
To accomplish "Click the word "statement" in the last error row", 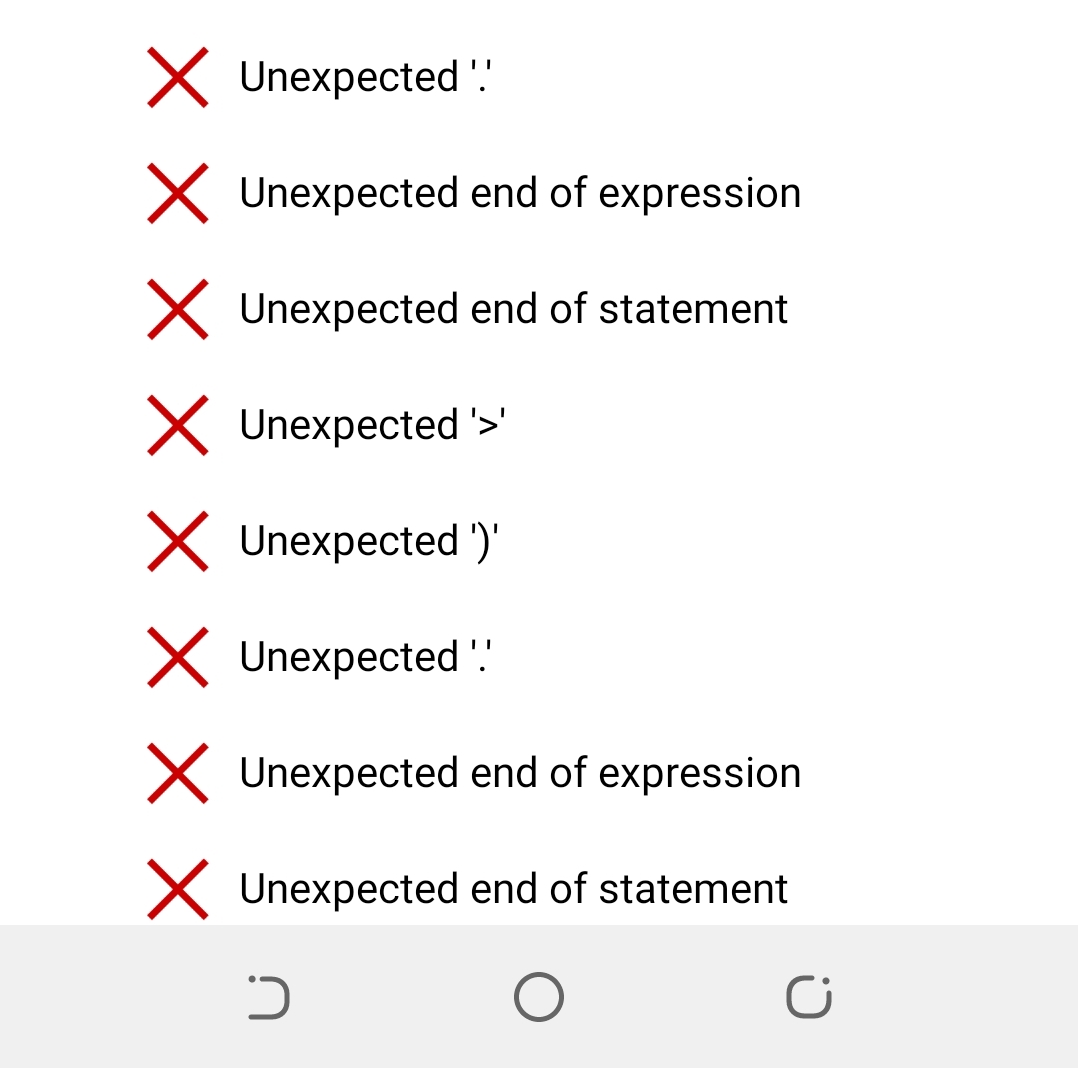I will tap(694, 889).
